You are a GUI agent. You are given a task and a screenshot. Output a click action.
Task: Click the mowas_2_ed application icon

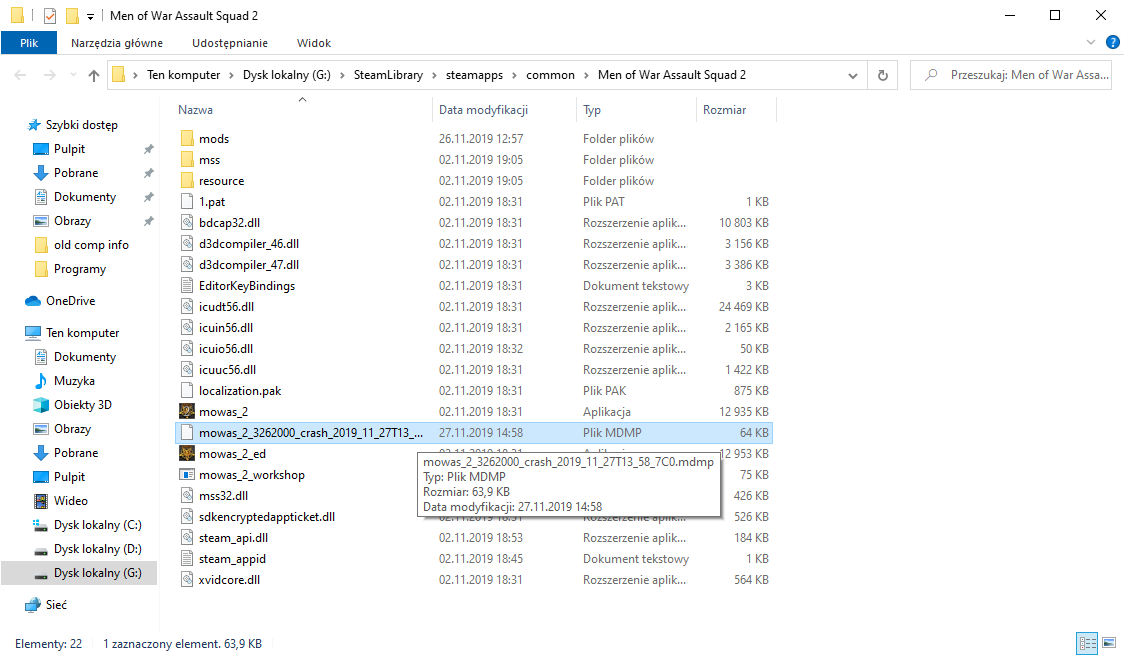pos(187,454)
